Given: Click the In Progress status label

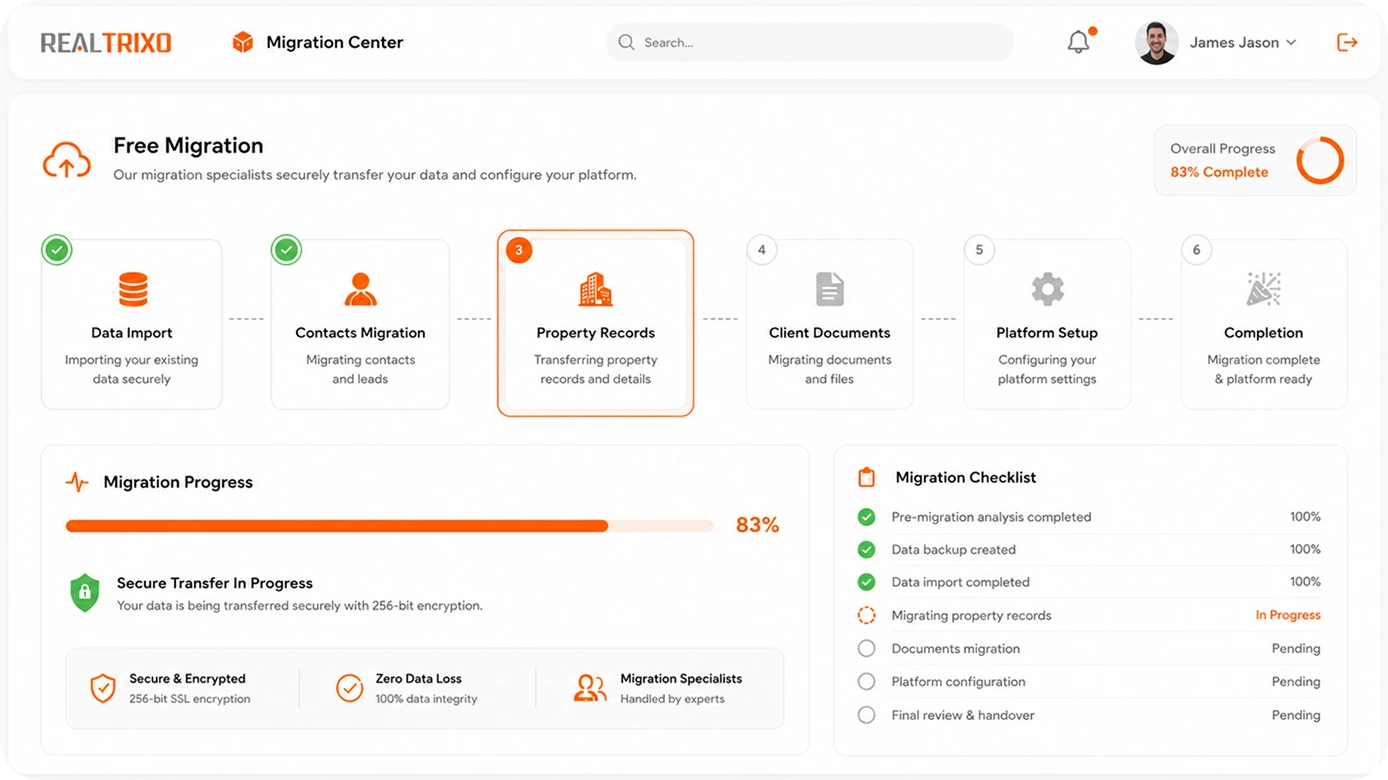Looking at the screenshot, I should click(x=1288, y=615).
